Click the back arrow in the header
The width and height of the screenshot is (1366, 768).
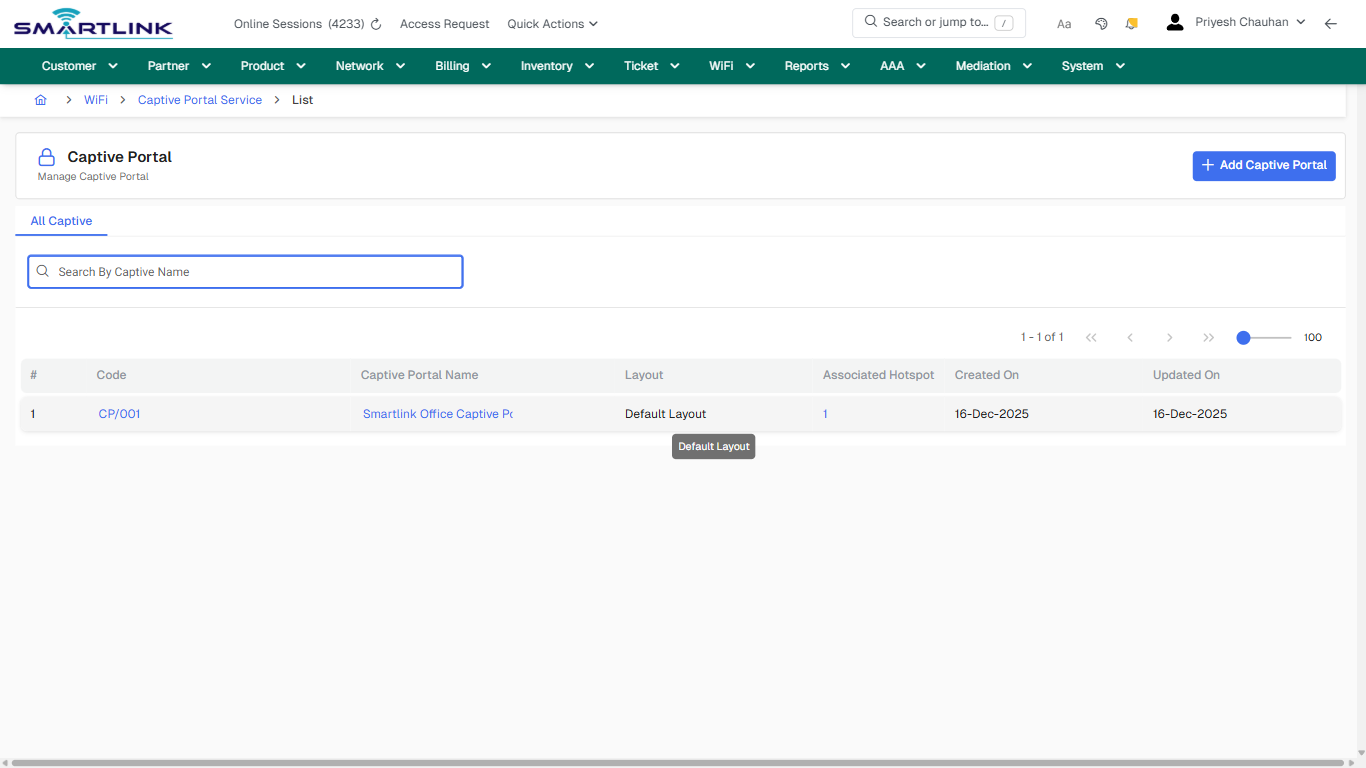click(1330, 23)
